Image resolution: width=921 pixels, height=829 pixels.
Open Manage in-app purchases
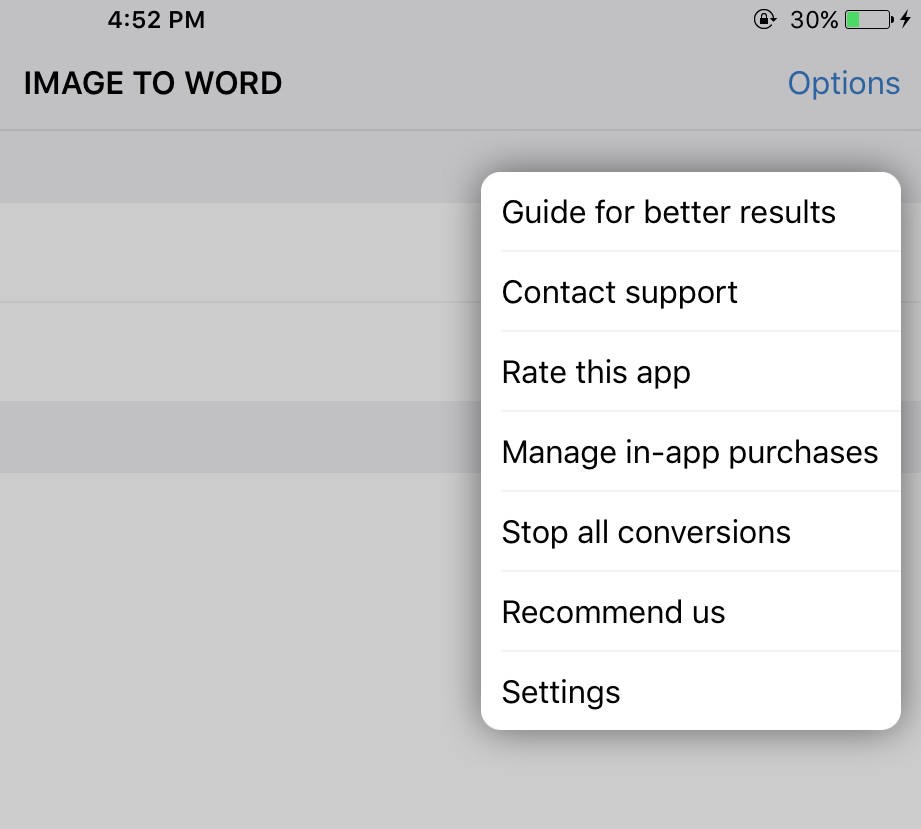click(689, 452)
